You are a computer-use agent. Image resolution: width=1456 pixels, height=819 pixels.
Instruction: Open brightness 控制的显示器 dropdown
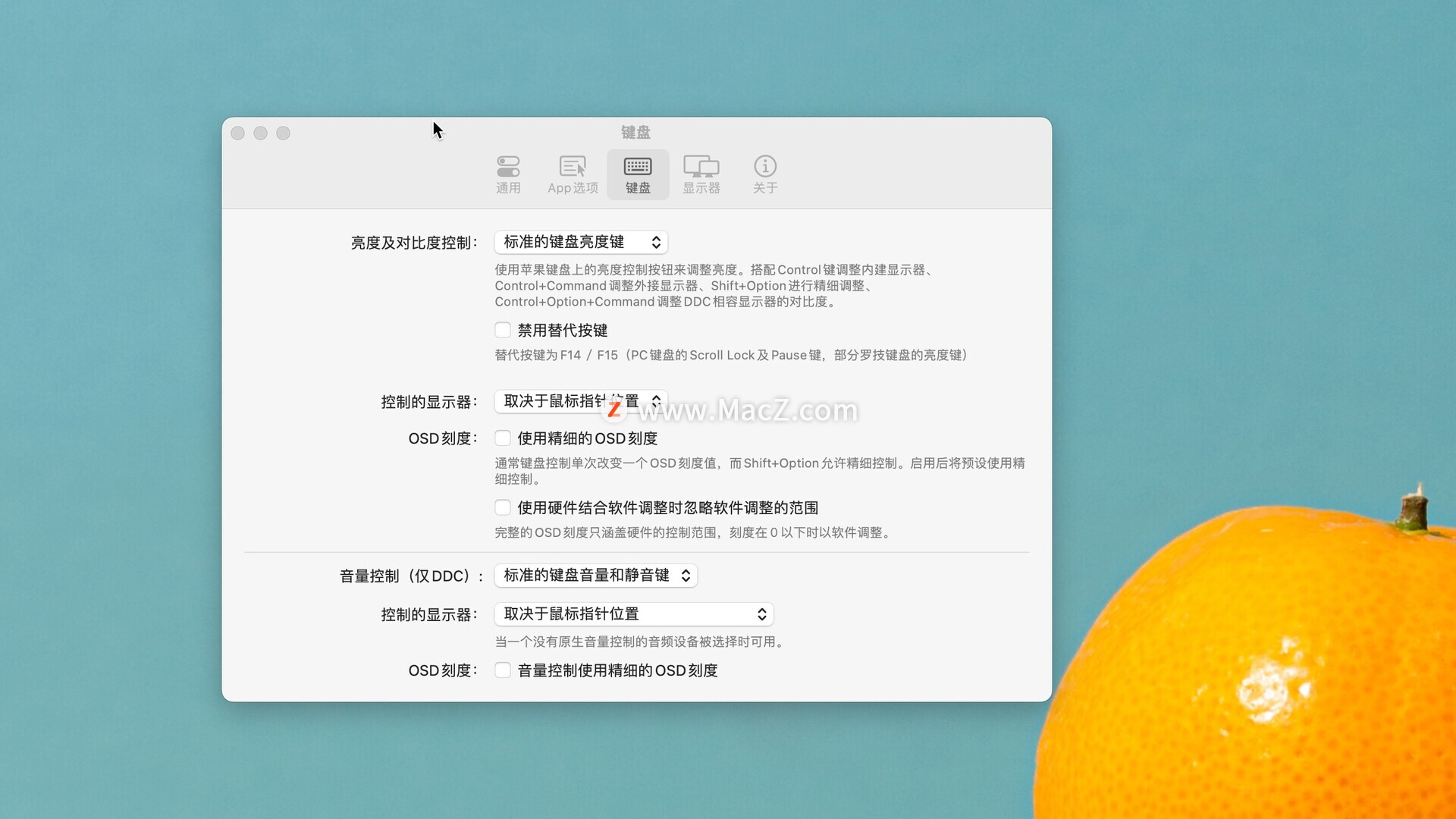click(581, 401)
